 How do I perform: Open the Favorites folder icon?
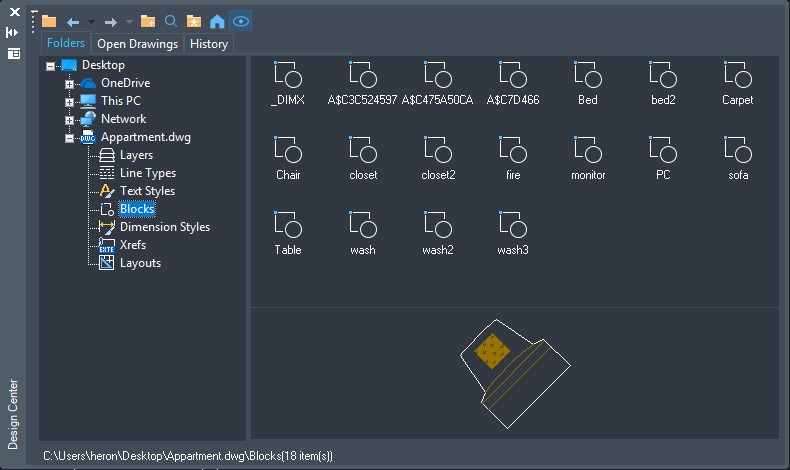pyautogui.click(x=194, y=21)
